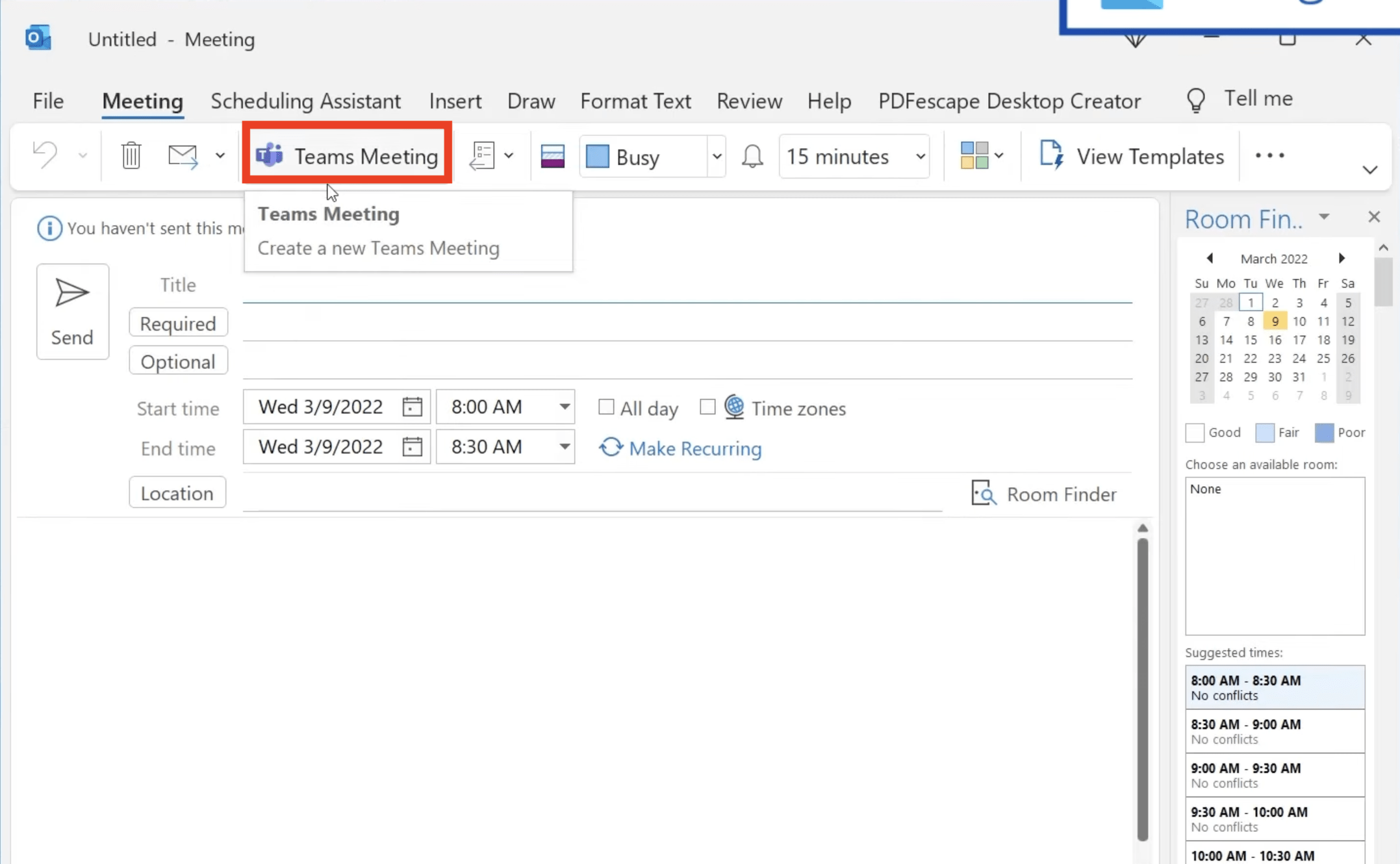Expand the Categorize dropdown arrow
This screenshot has height=864, width=1400.
coord(999,156)
